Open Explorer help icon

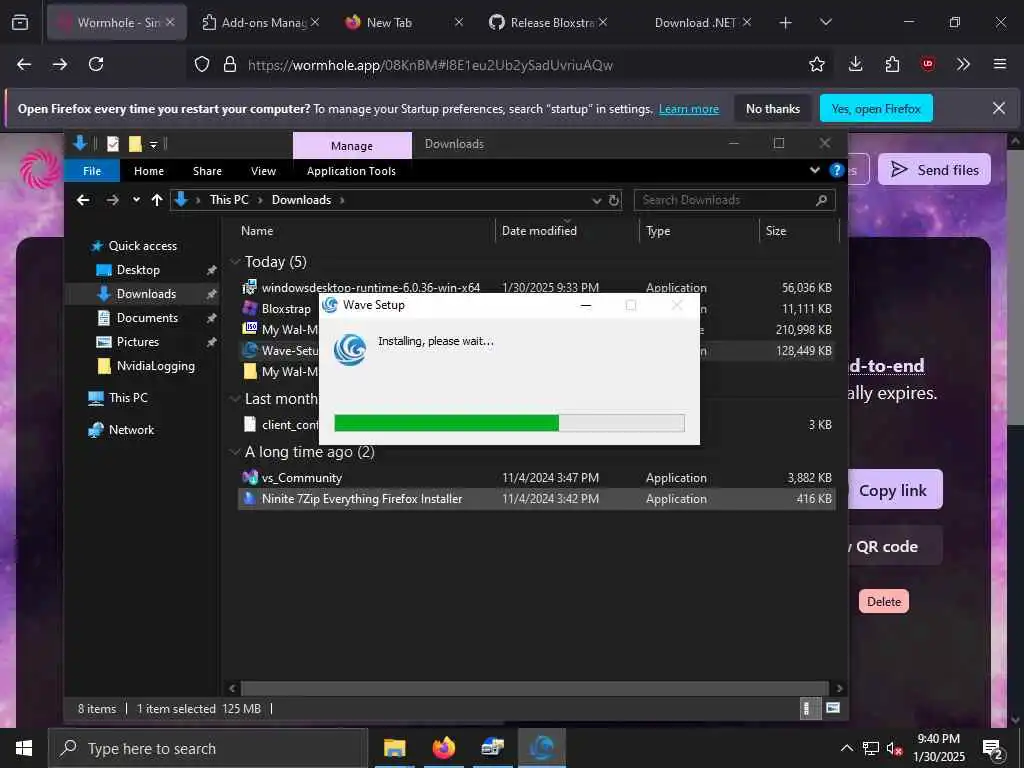coord(836,170)
